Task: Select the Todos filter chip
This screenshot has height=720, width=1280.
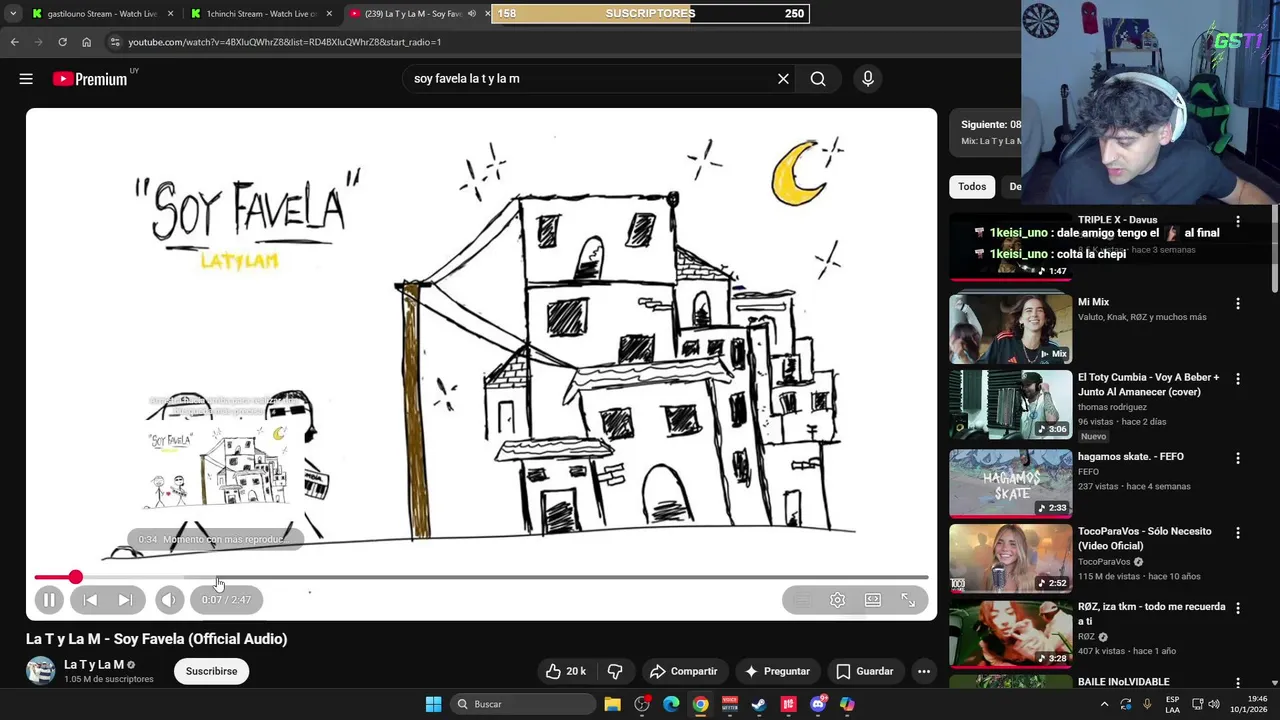Action: tap(972, 187)
